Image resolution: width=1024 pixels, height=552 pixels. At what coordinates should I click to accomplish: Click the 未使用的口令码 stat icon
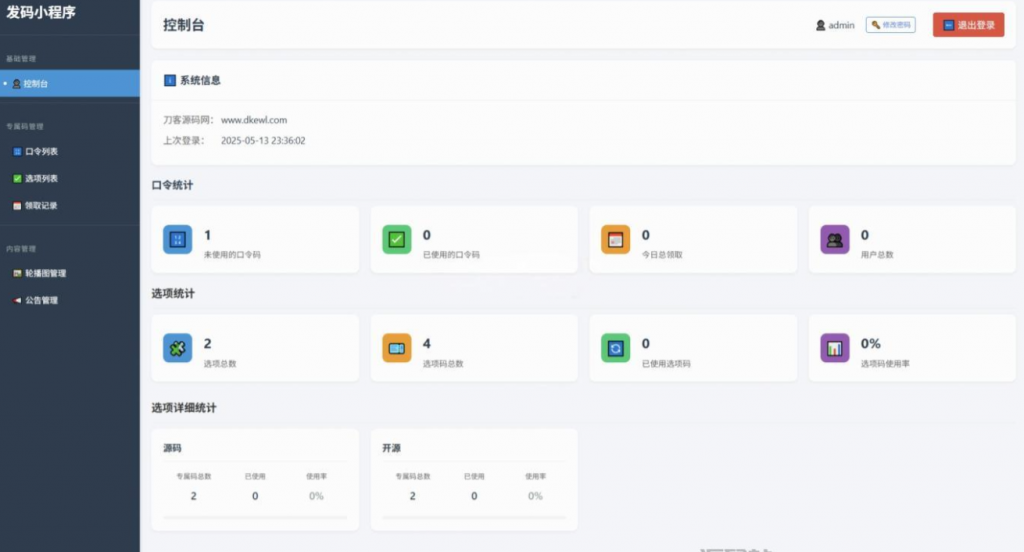pos(177,240)
